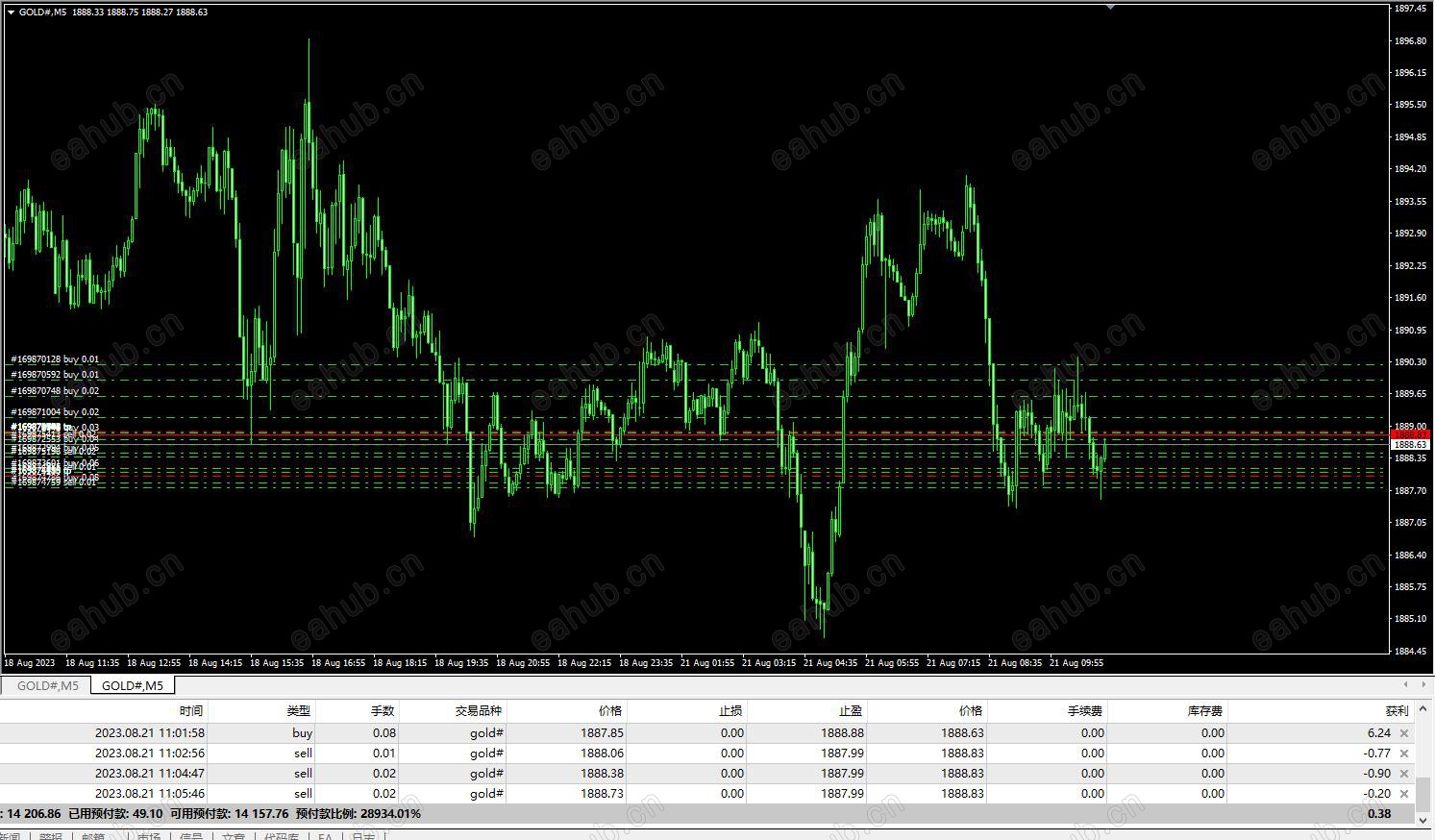The image size is (1435, 840).
Task: Click the #169870128 buy 0.01 order label
Action: coord(55,359)
